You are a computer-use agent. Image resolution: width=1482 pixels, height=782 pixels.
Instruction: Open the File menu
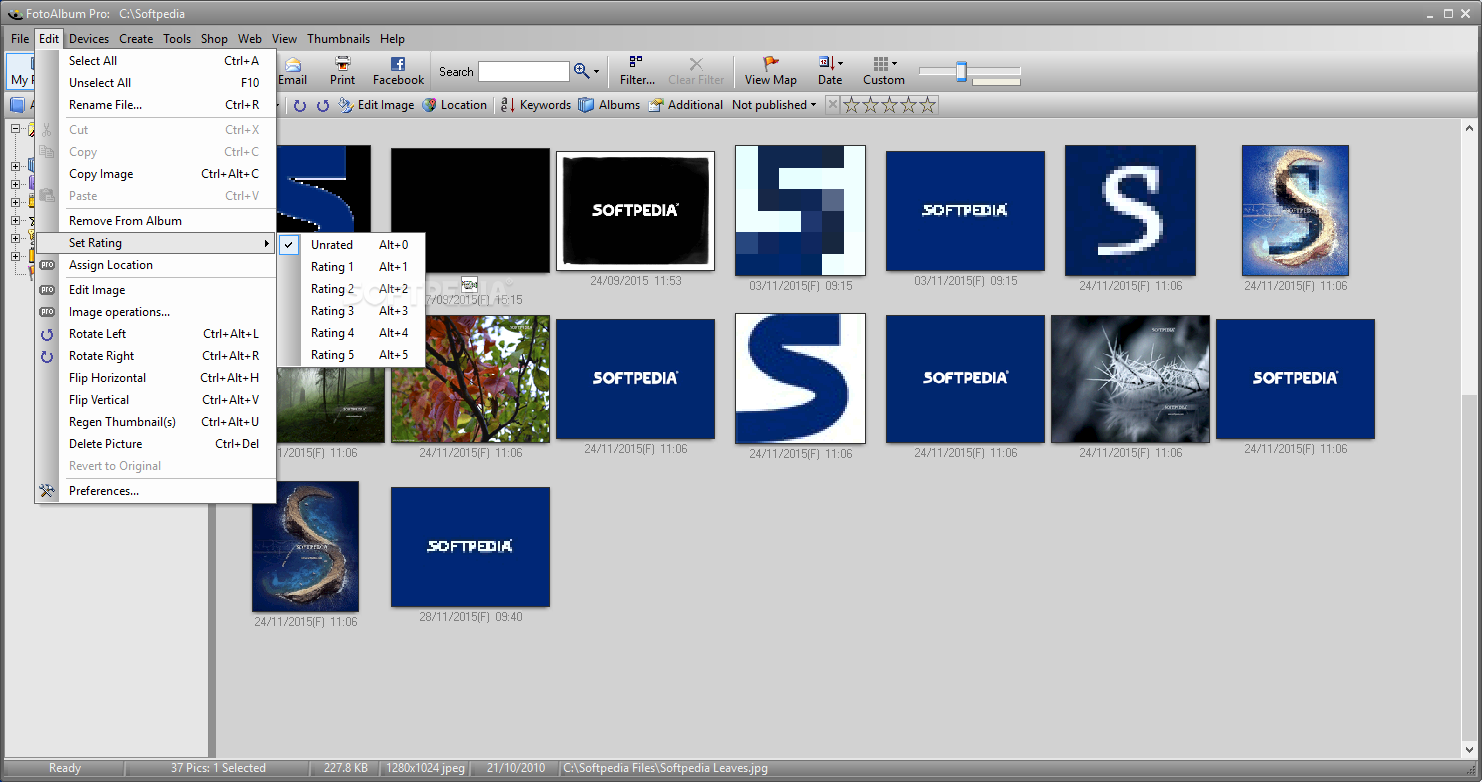coord(20,39)
